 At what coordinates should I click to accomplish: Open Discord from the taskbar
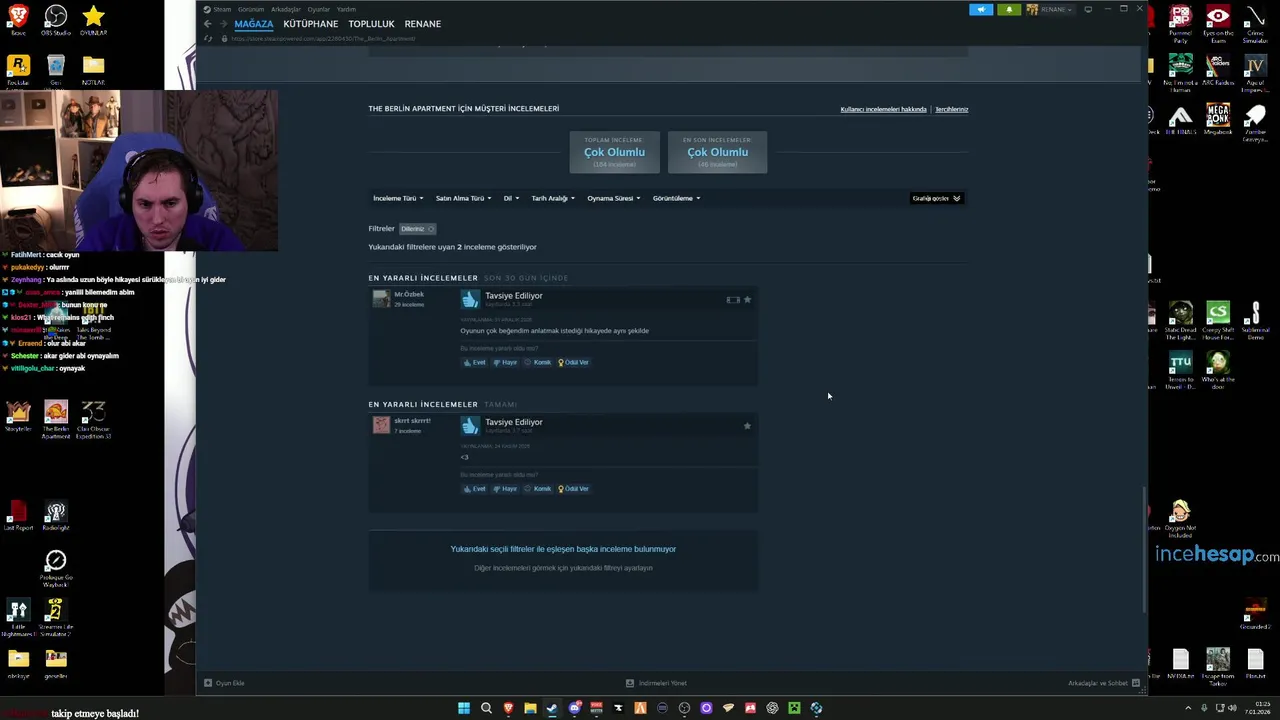point(574,708)
